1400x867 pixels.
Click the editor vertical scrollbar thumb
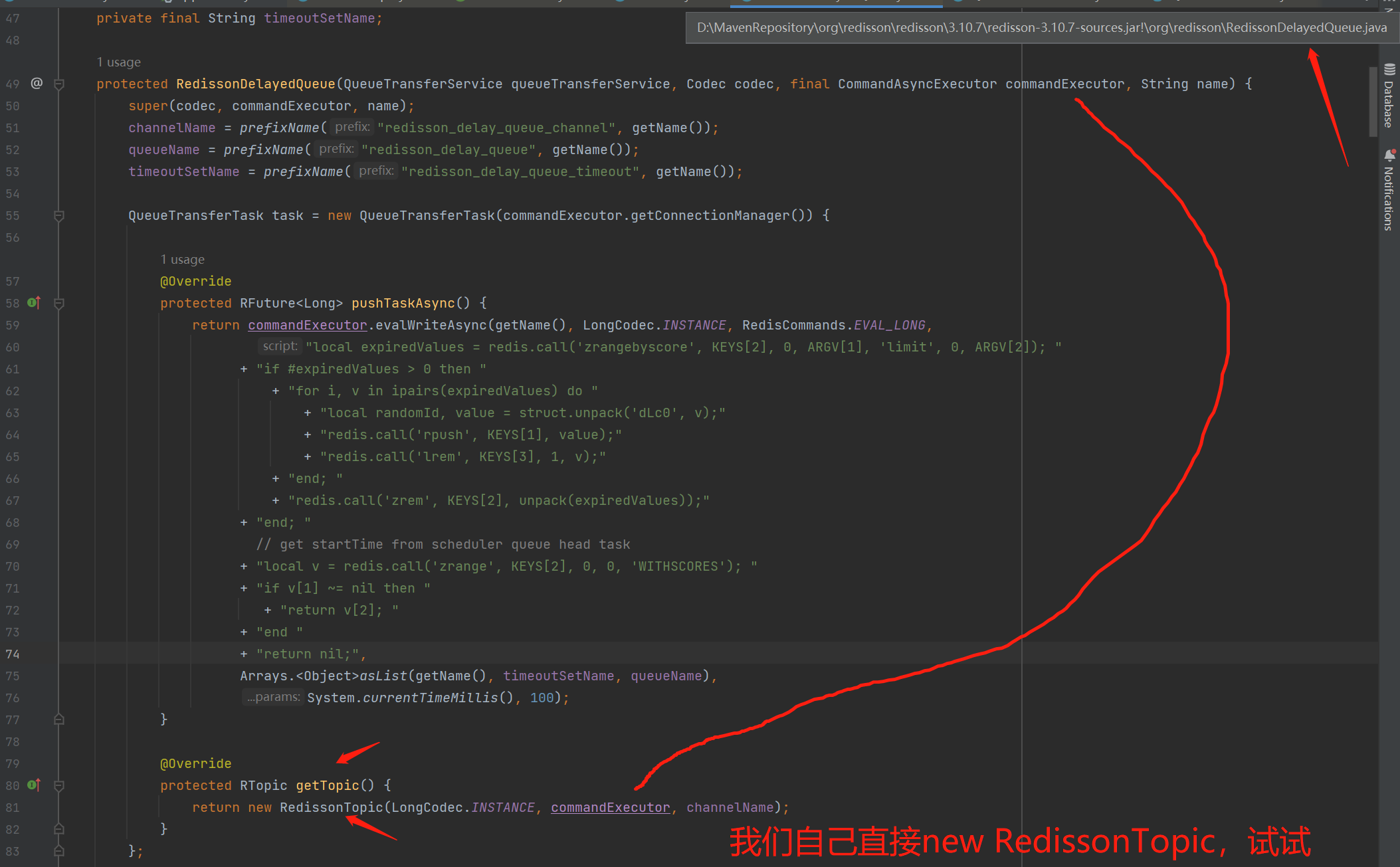(1373, 101)
